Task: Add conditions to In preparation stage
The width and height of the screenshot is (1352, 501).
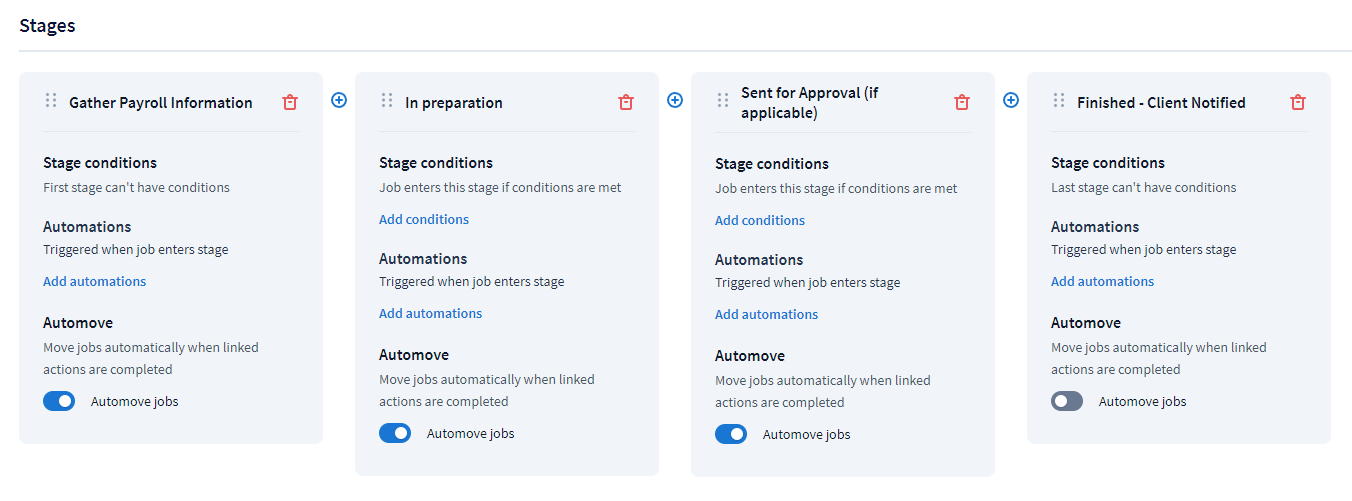Action: [x=424, y=219]
